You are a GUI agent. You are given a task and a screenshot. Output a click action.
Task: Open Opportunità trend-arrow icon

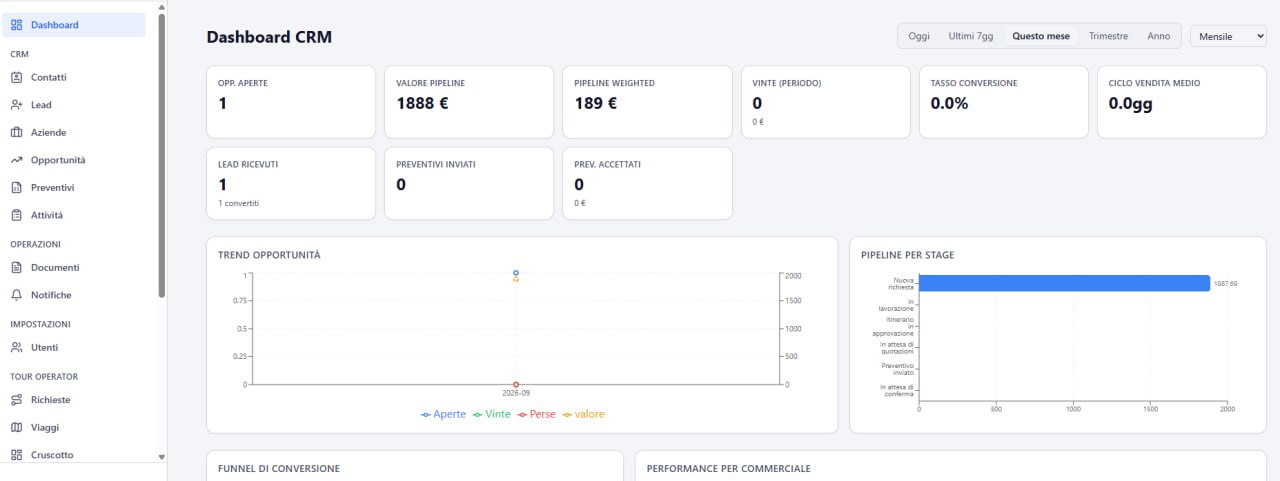16,160
